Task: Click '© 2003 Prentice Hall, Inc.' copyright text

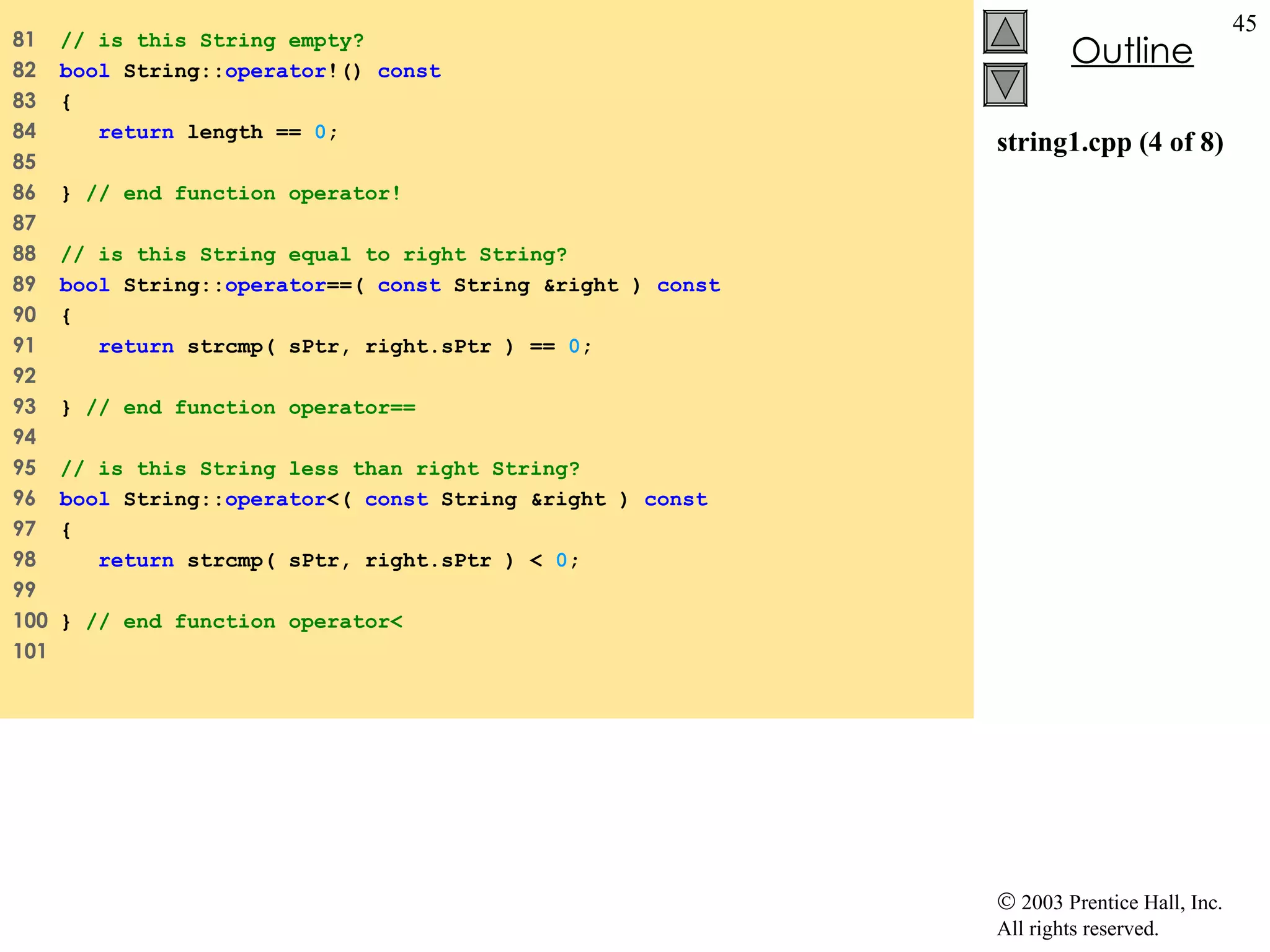Action: point(1109,902)
